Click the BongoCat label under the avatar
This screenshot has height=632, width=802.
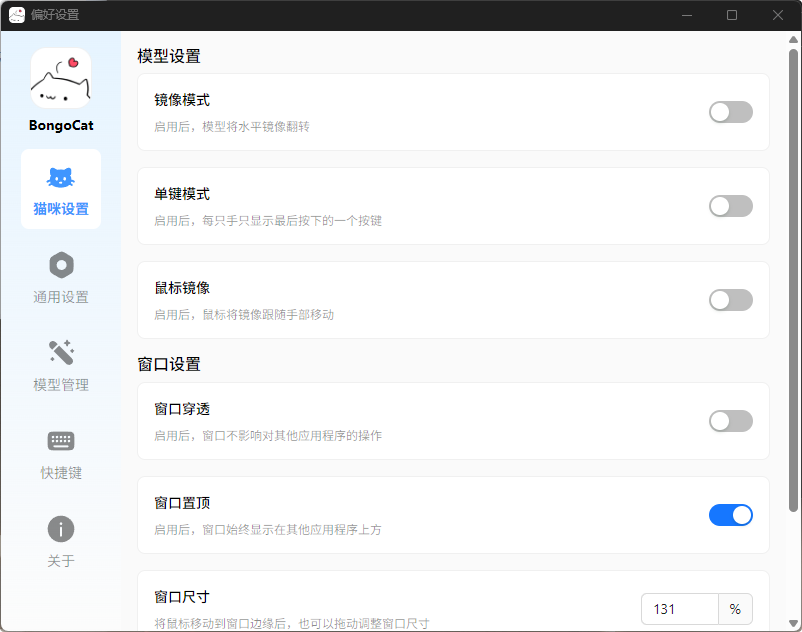tap(61, 125)
